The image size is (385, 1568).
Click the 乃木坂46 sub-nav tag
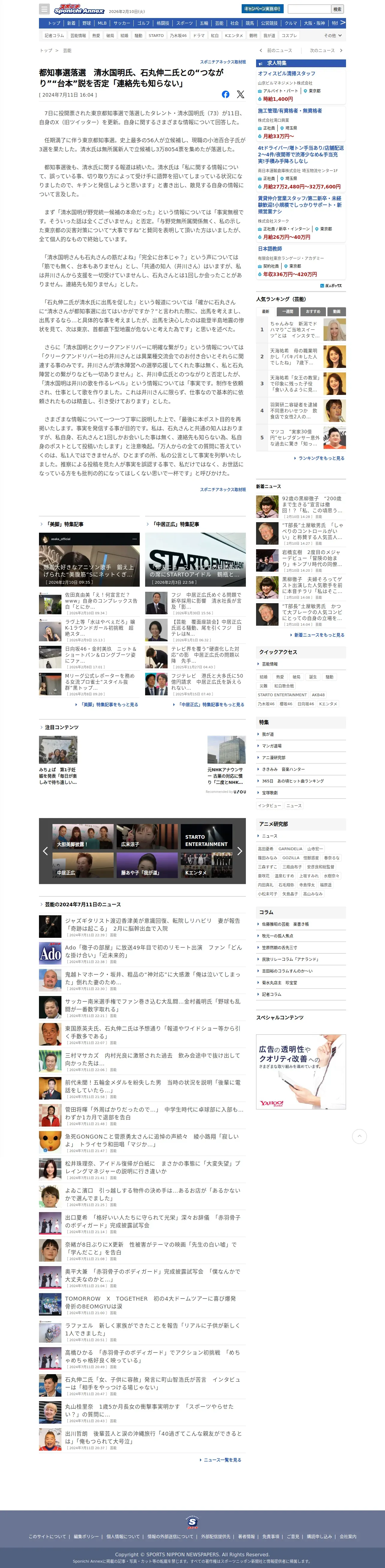tap(178, 35)
